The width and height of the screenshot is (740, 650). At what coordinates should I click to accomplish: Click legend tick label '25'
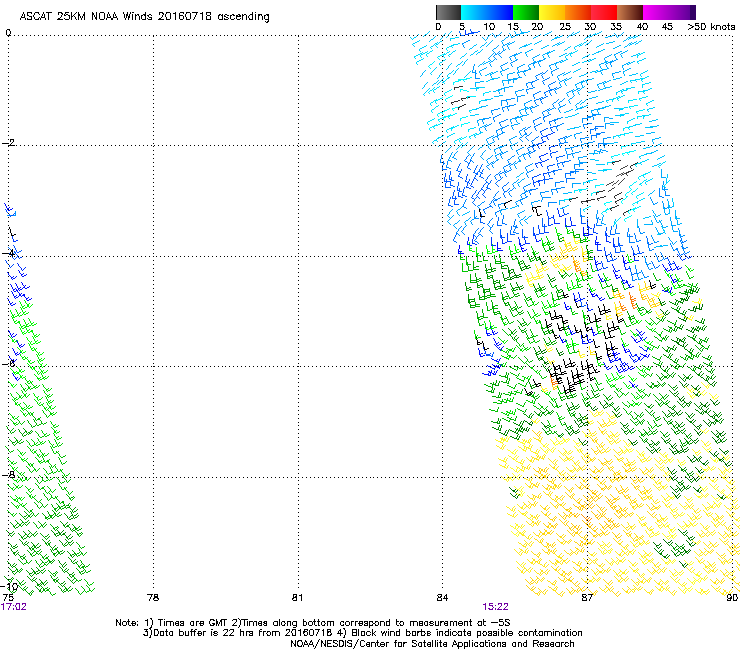(x=565, y=27)
